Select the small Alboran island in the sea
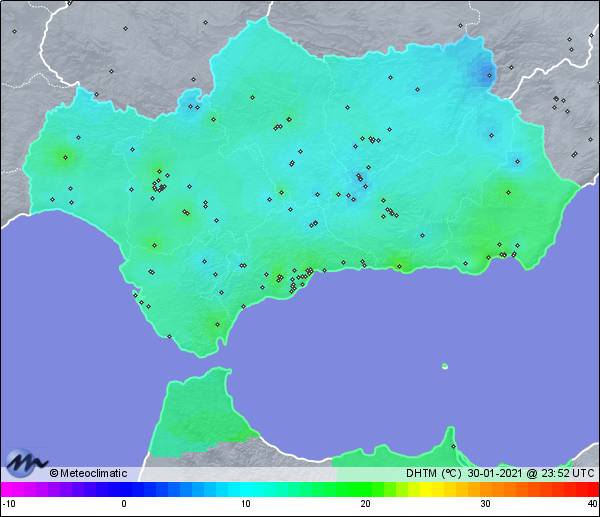The image size is (600, 517). coord(445,366)
